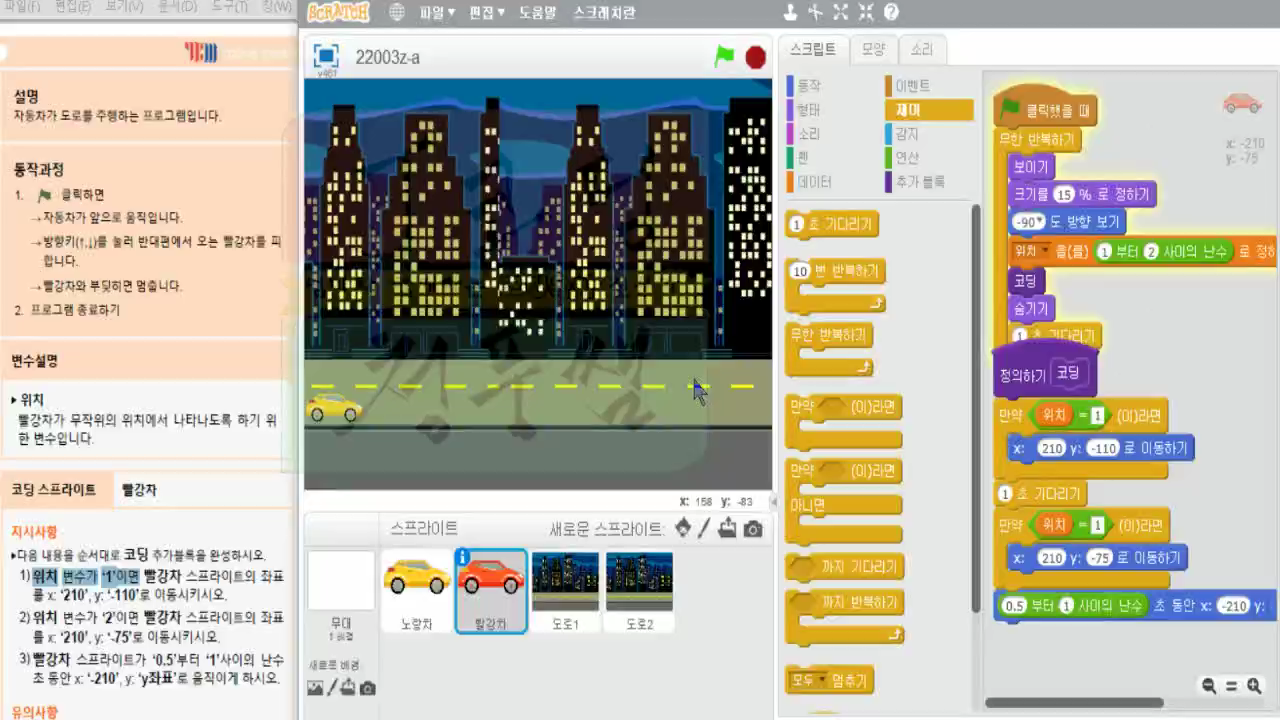Open the language globe menu
The width and height of the screenshot is (1280, 720).
[397, 13]
